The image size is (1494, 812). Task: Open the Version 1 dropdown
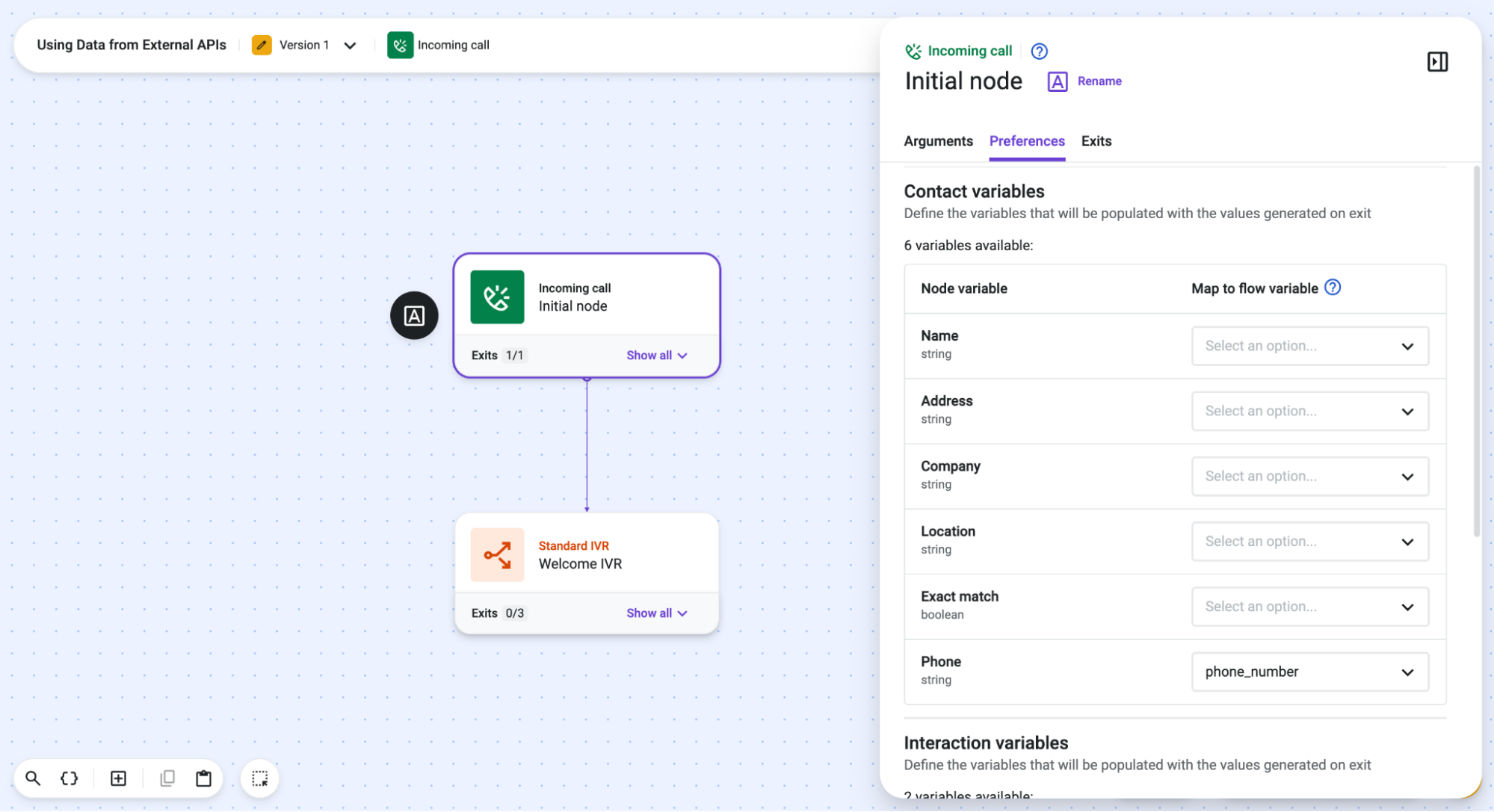click(350, 46)
